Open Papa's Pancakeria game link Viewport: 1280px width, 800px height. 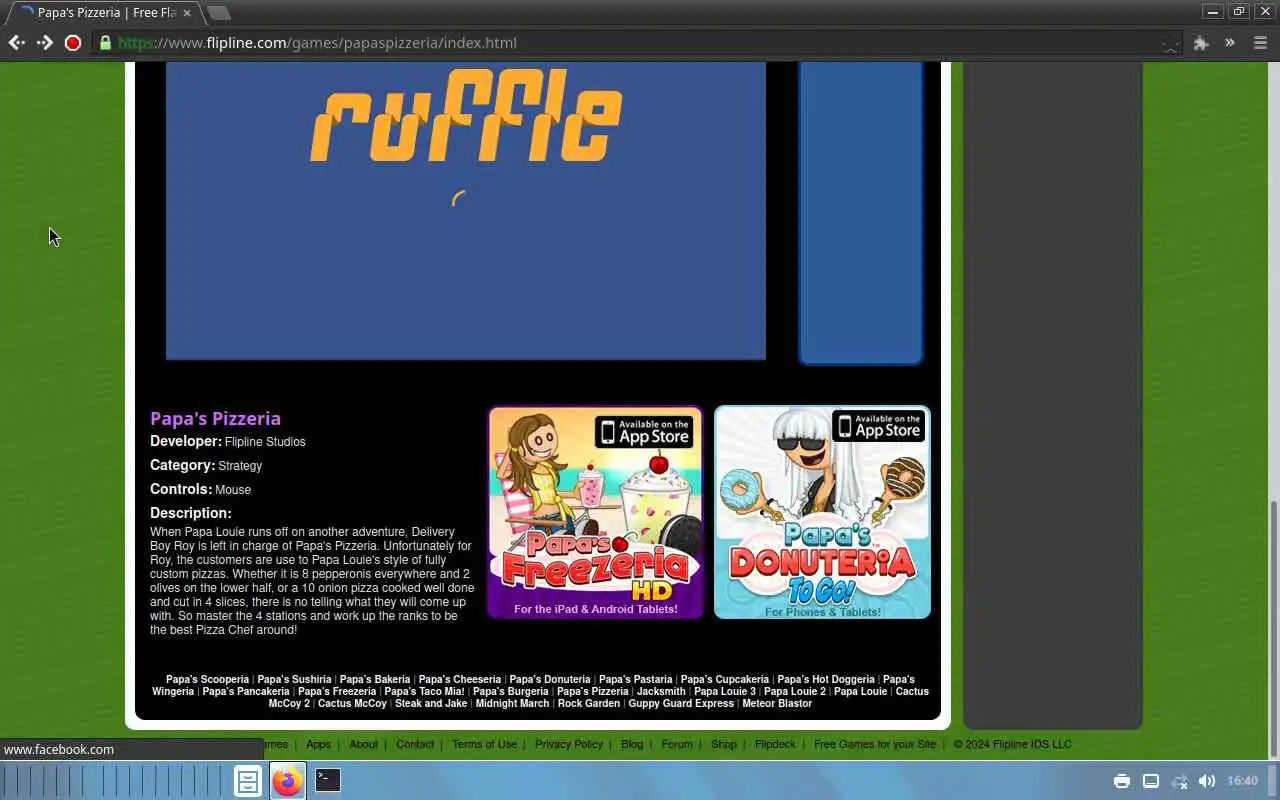246,692
